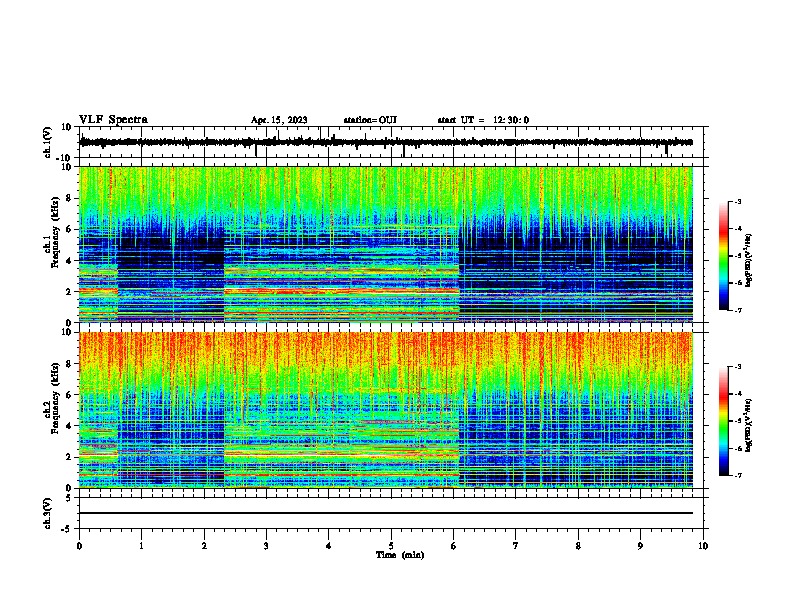Click the 'station=OUI' label
The image size is (792, 612).
coord(370,120)
